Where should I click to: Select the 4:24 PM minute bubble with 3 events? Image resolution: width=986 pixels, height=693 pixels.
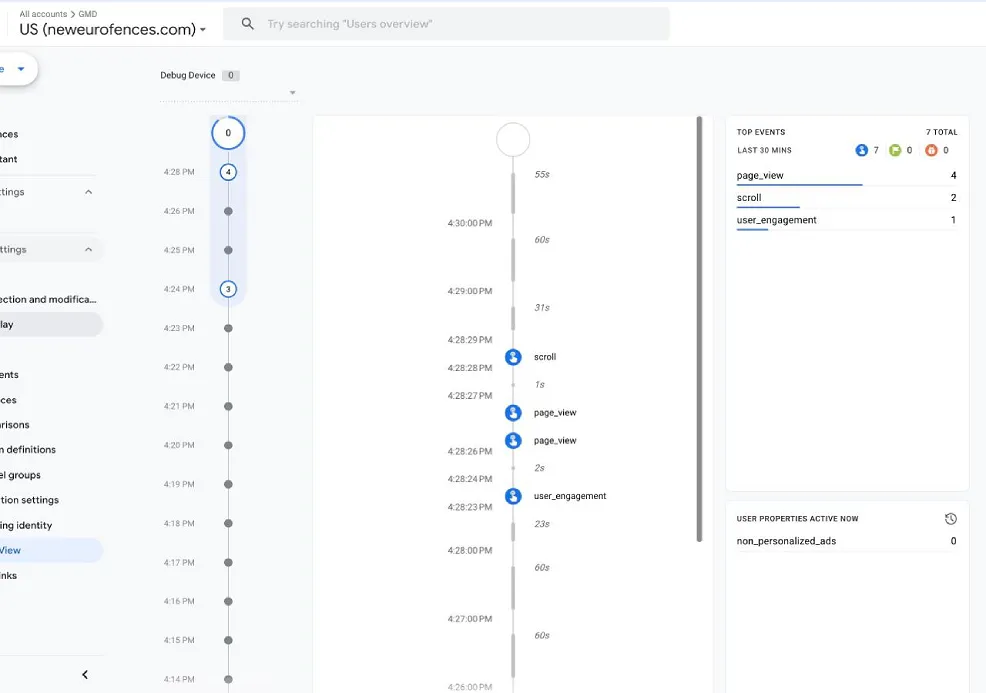point(228,289)
